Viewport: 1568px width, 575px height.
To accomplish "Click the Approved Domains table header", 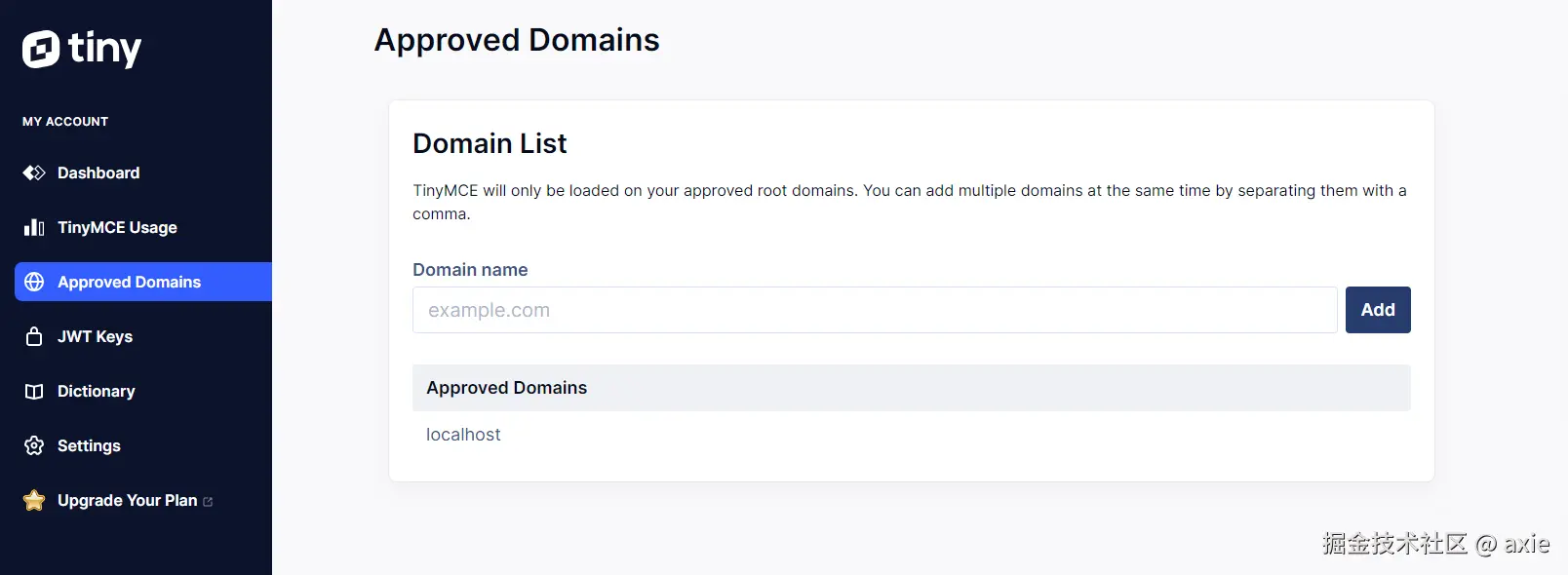I will 506,388.
